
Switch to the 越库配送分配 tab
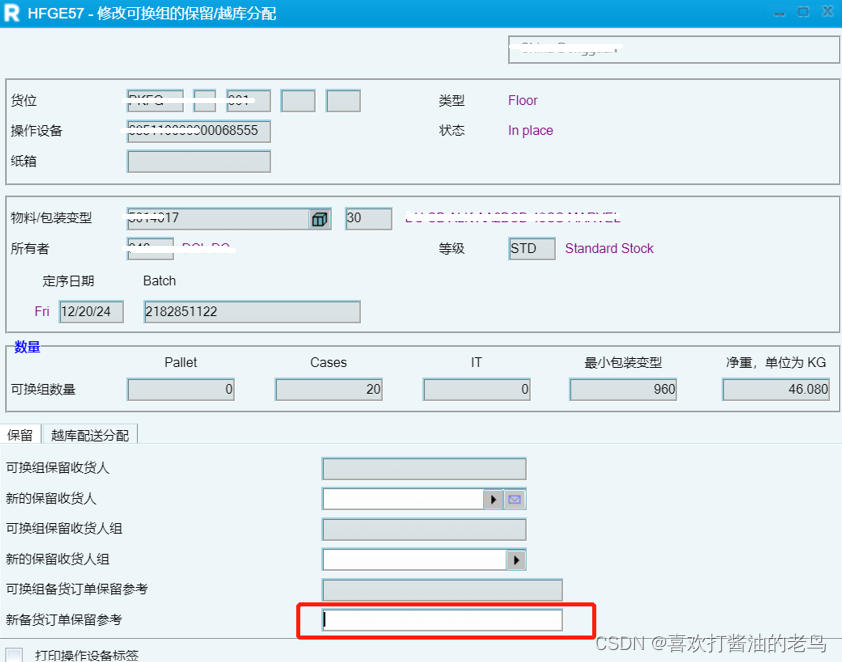[x=88, y=434]
